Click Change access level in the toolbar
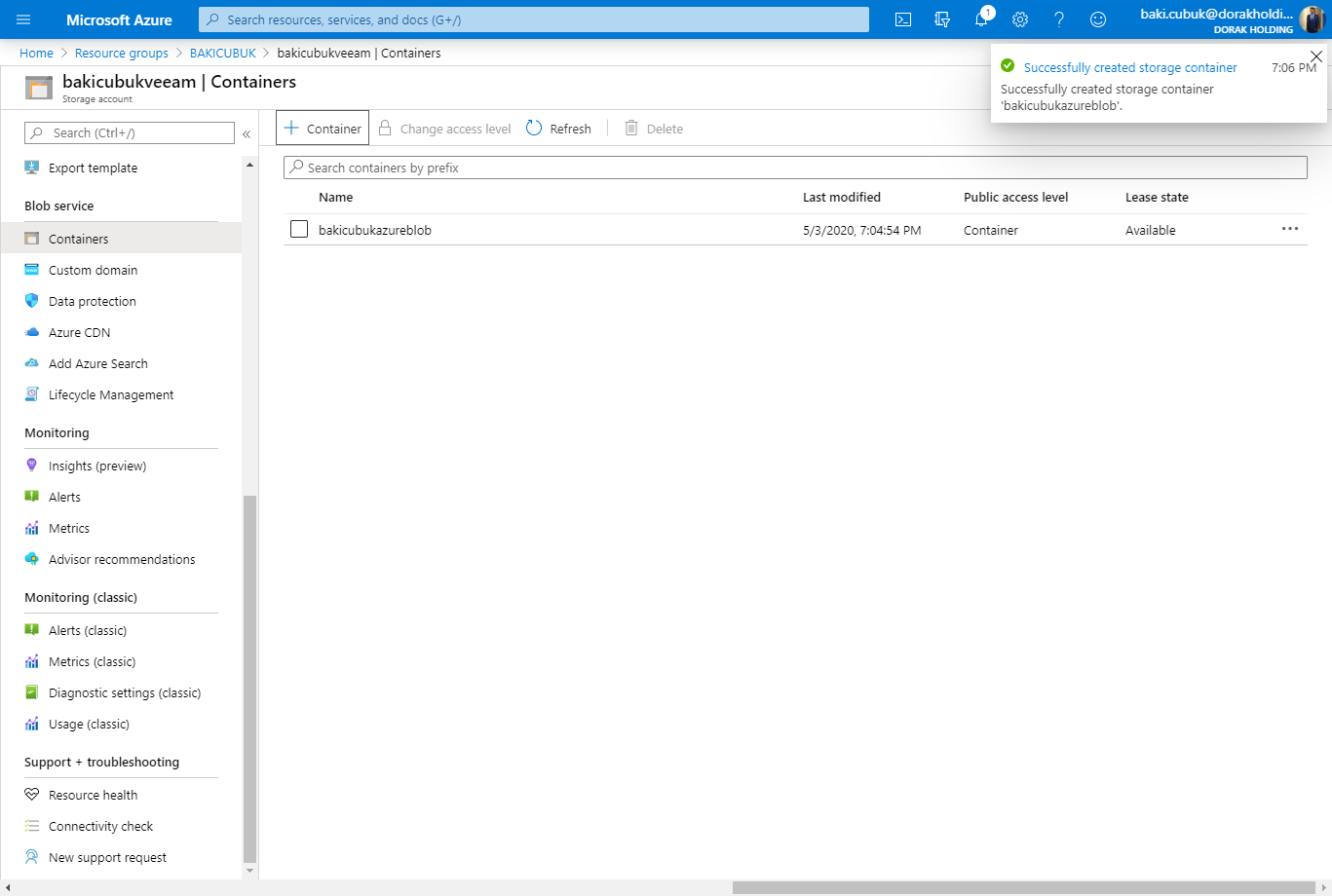Screen dimensions: 1332x896 pos(444,129)
